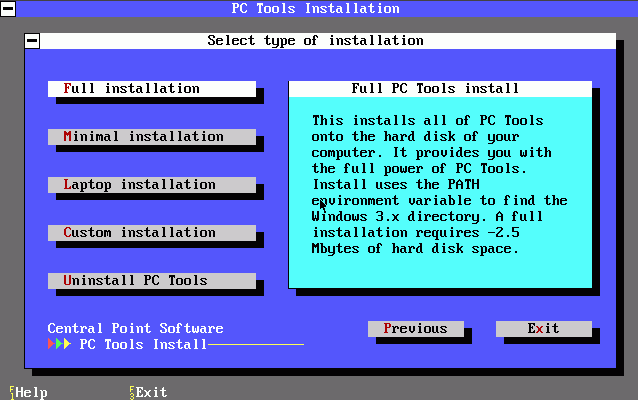The image size is (638, 400).
Task: Select Minimal installation button
Action: click(x=152, y=137)
